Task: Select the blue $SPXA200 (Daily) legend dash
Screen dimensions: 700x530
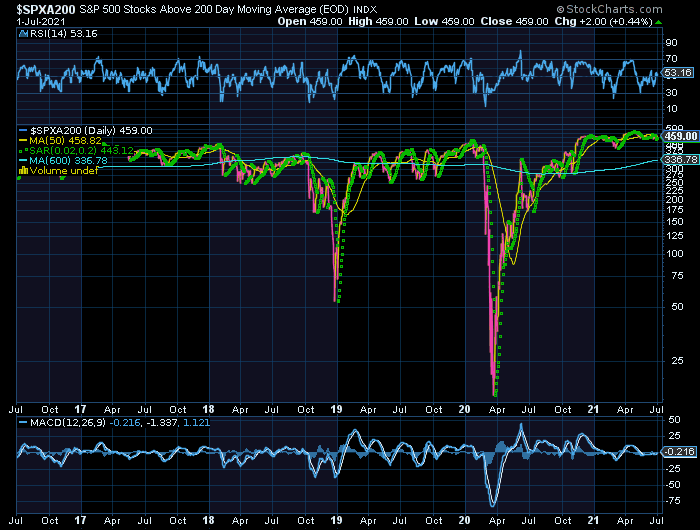Action: pyautogui.click(x=23, y=130)
